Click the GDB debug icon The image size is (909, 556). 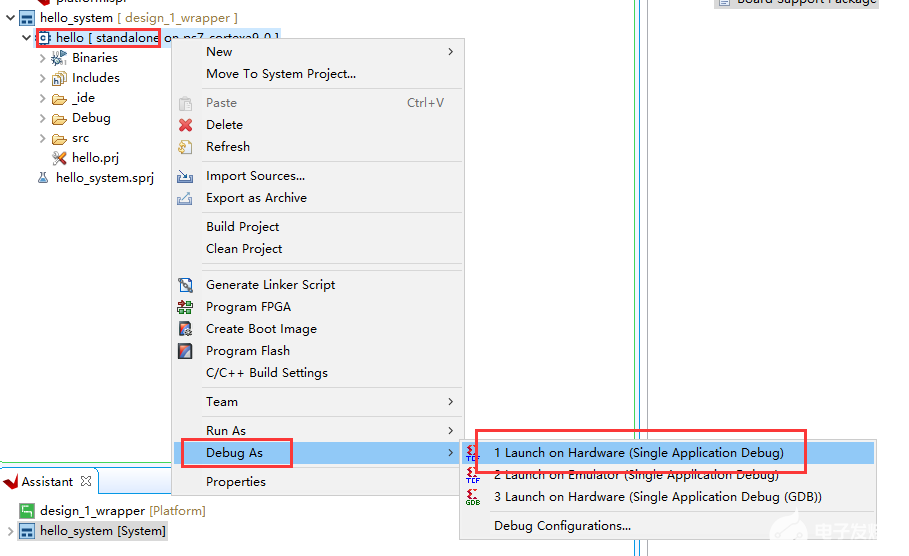tap(473, 497)
